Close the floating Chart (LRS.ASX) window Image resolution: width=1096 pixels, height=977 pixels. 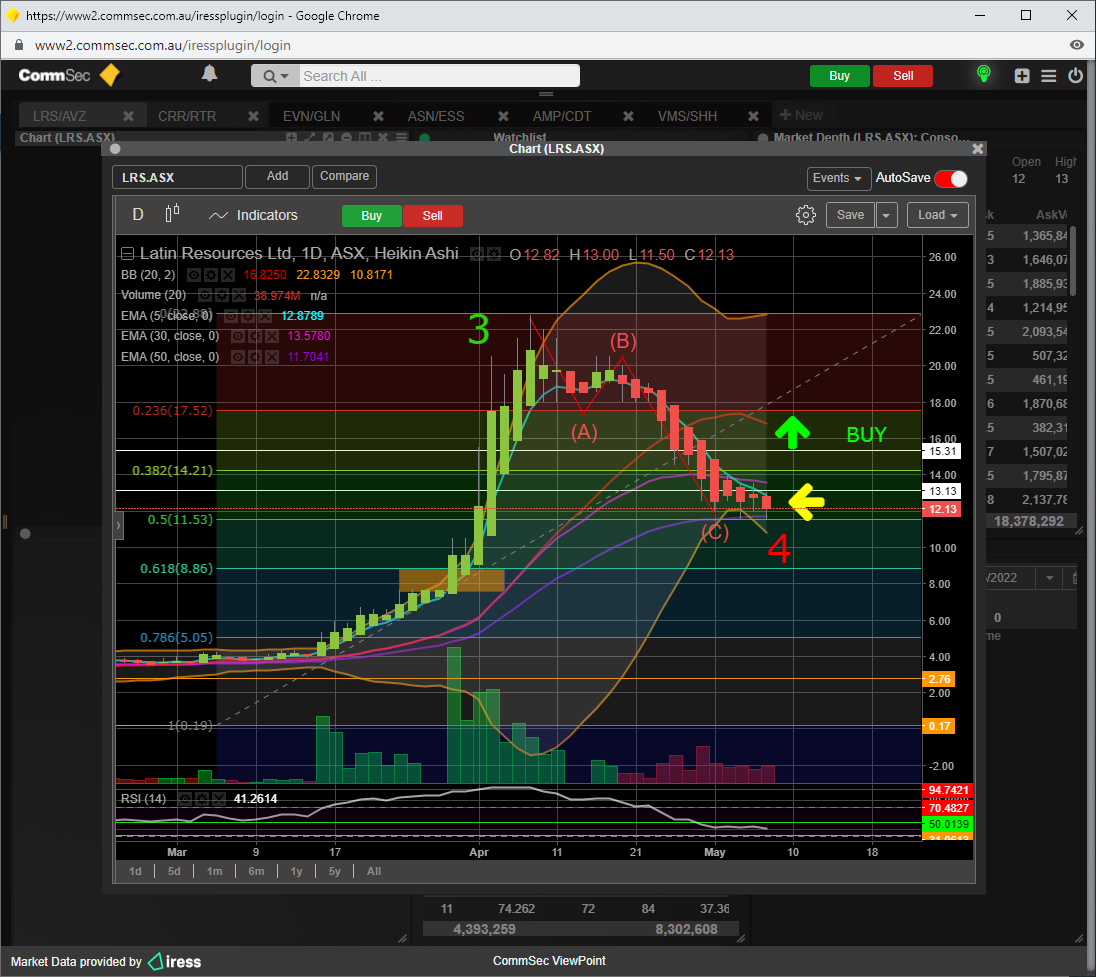pyautogui.click(x=978, y=149)
